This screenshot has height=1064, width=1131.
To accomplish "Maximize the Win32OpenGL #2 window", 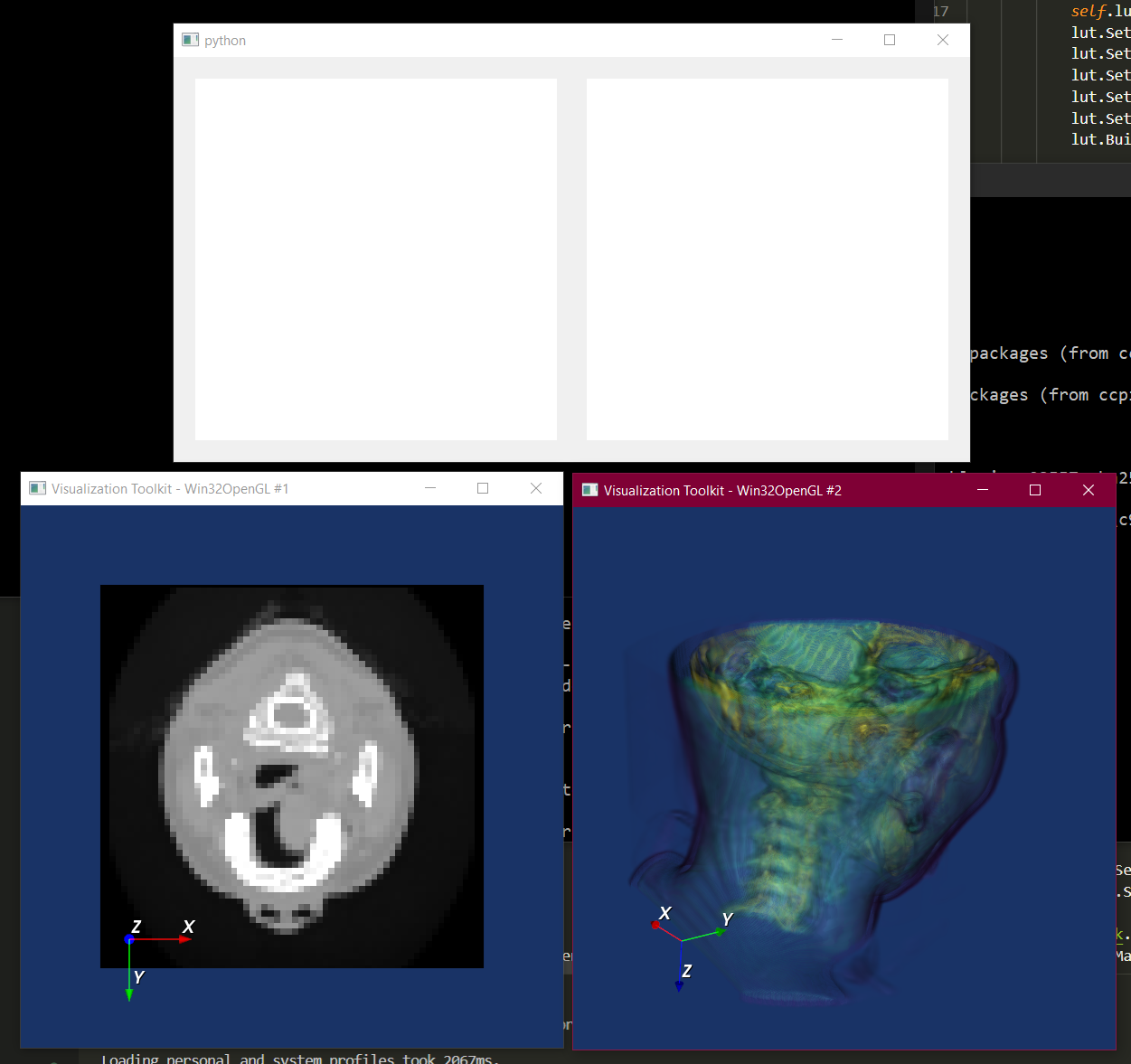I will click(x=1034, y=490).
